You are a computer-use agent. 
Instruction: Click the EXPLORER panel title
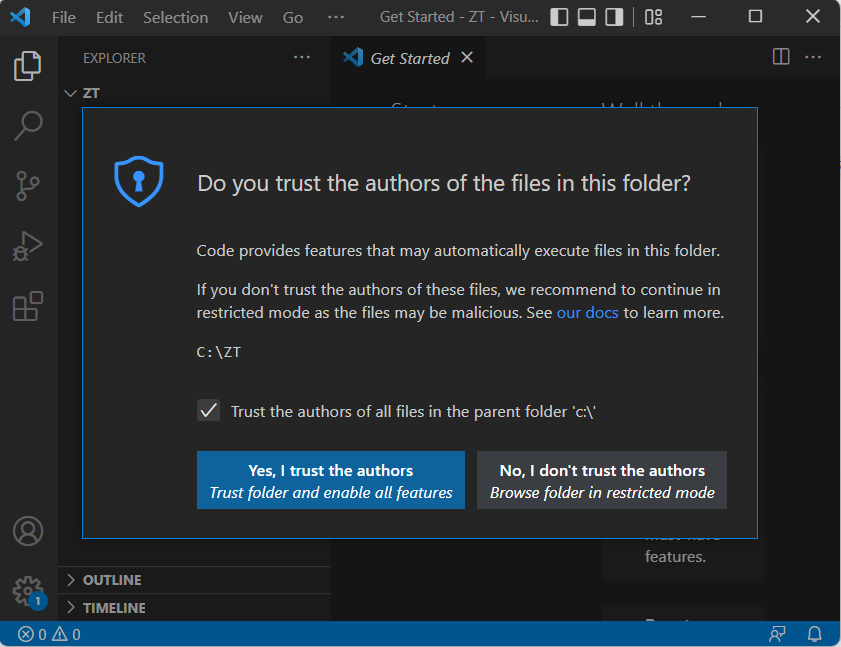pos(114,58)
